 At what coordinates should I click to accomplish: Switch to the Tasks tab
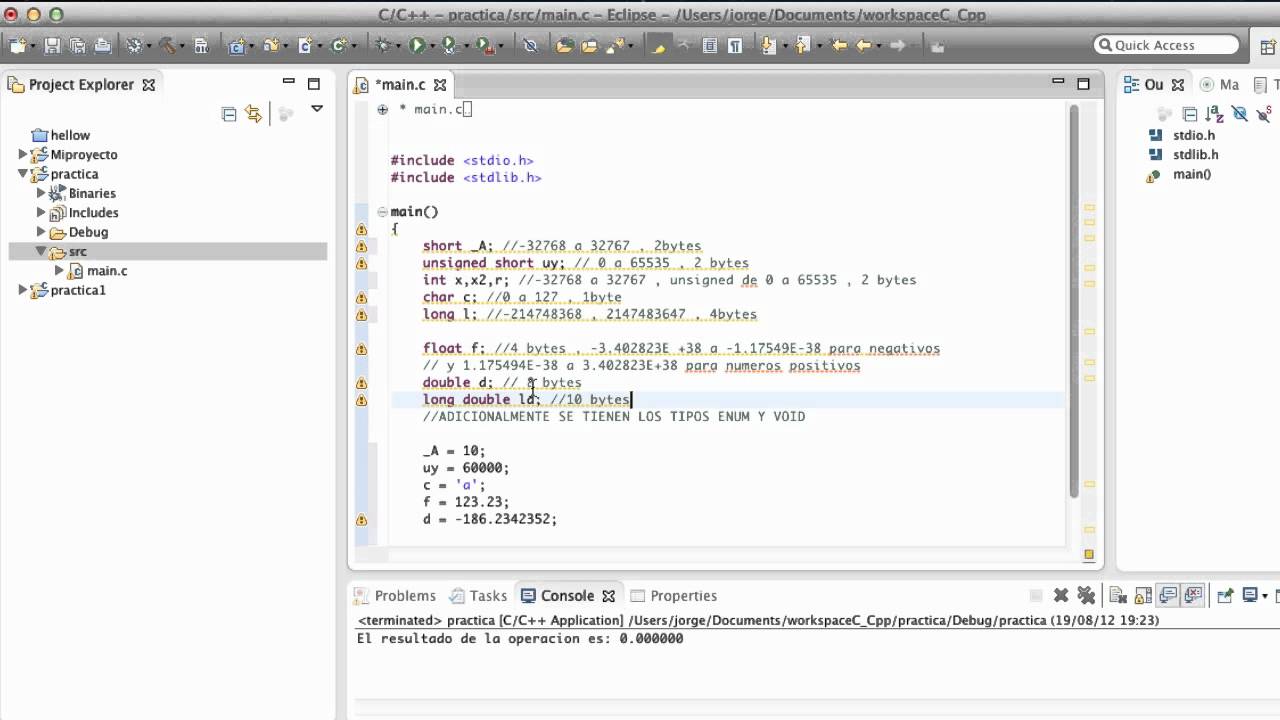(x=478, y=596)
